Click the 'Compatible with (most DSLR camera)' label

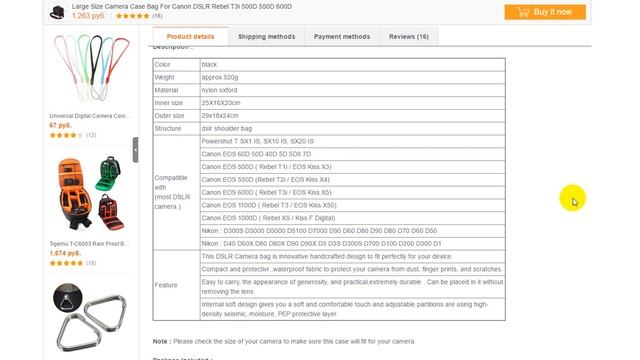tap(172, 192)
